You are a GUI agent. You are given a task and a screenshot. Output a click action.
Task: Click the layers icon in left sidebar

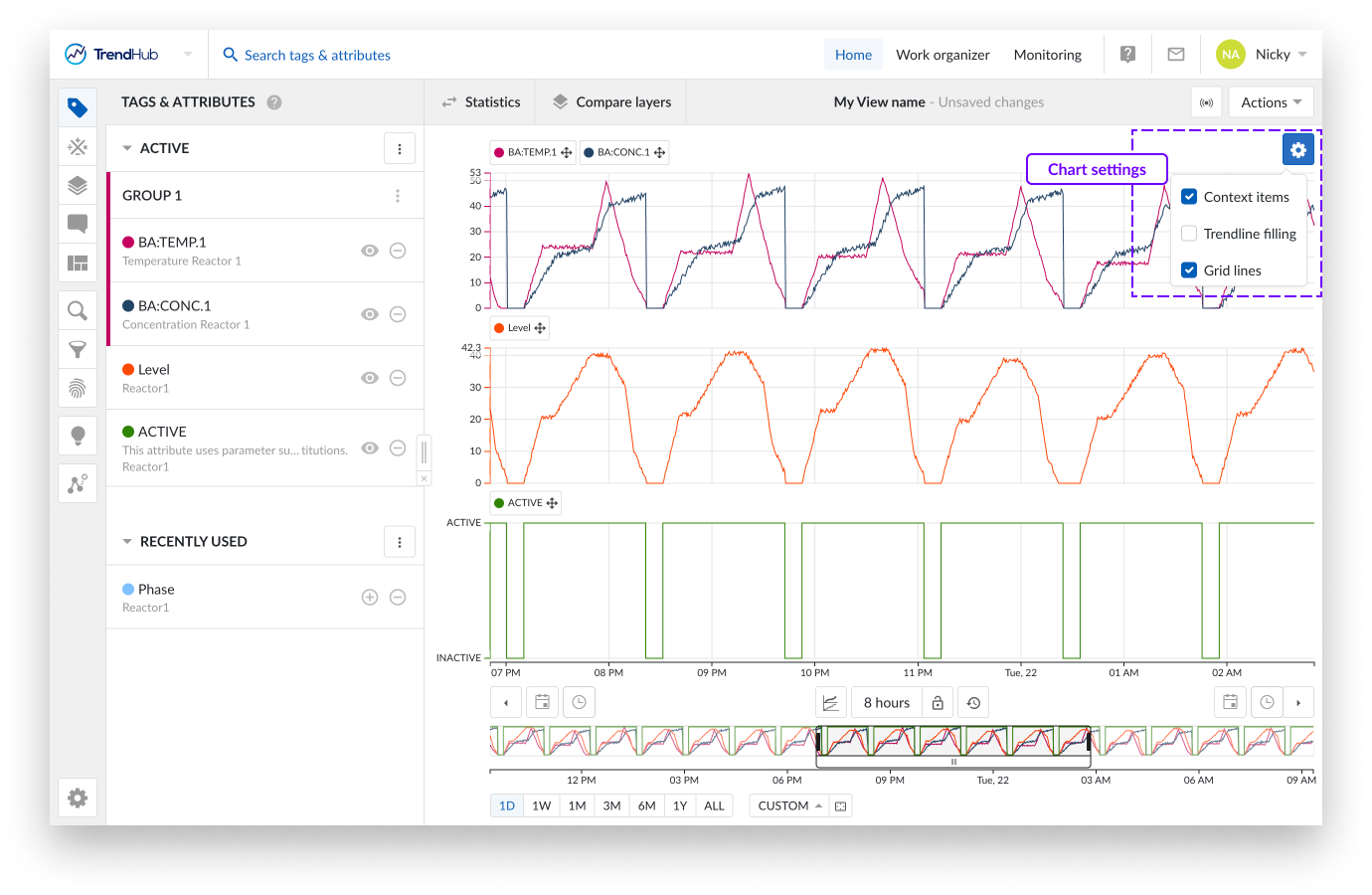click(78, 186)
